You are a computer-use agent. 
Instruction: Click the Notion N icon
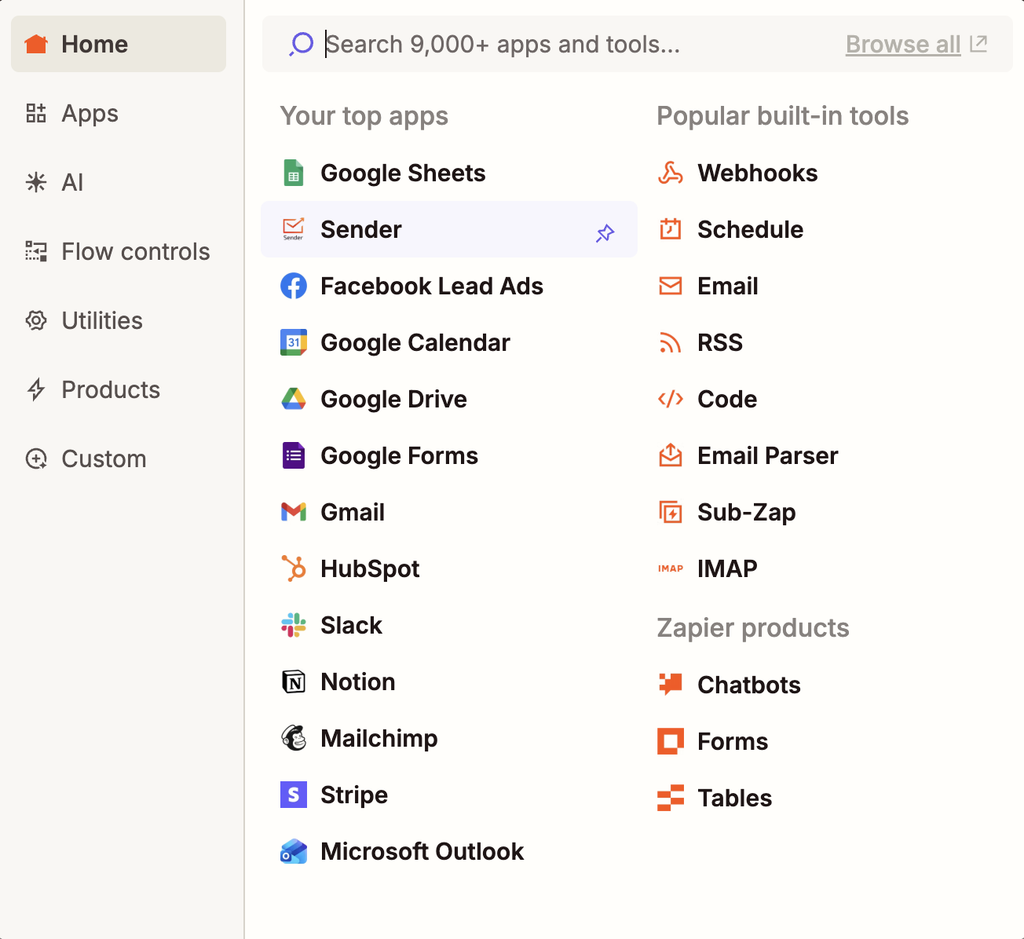pyautogui.click(x=293, y=682)
